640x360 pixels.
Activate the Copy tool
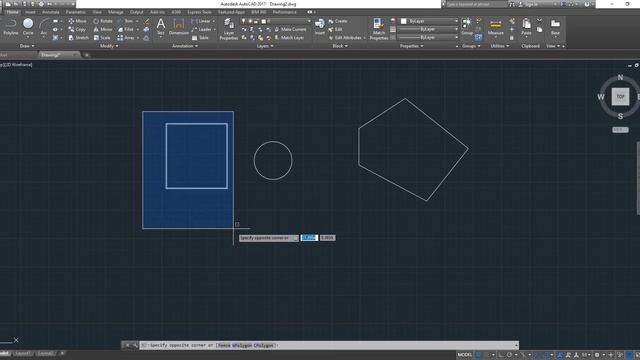(x=77, y=29)
